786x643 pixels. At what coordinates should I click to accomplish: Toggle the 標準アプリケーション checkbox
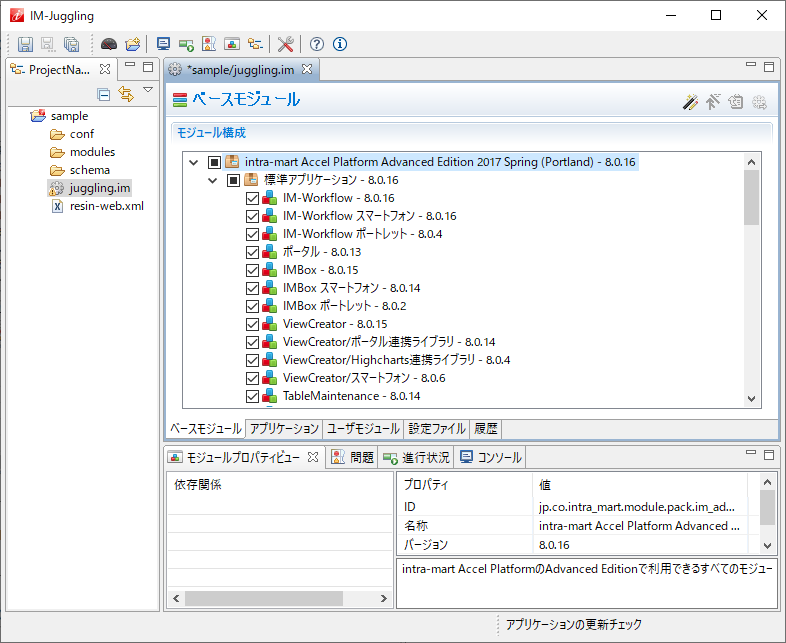[x=233, y=180]
